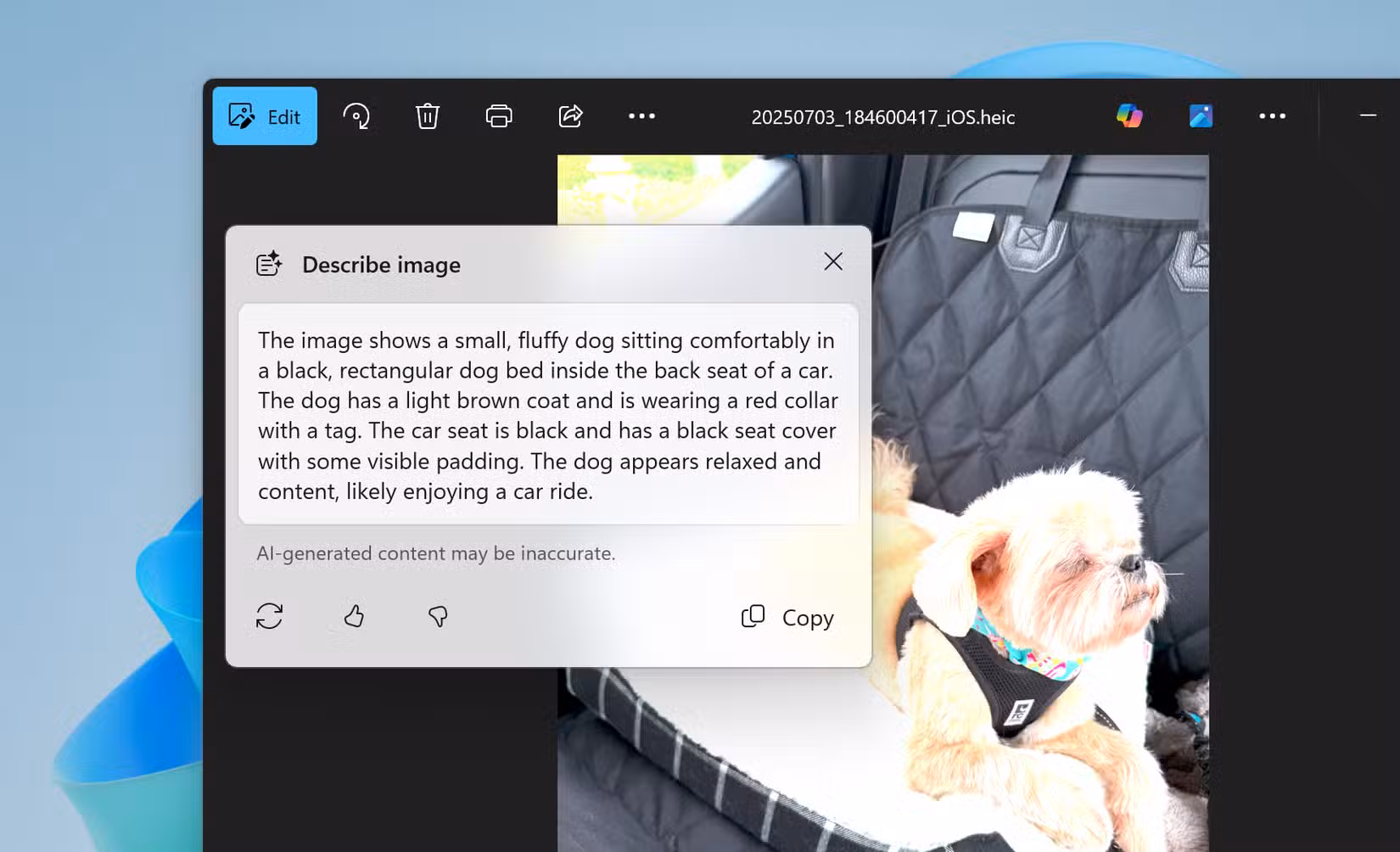Share the photo using the share icon
The image size is (1400, 852).
pos(570,116)
